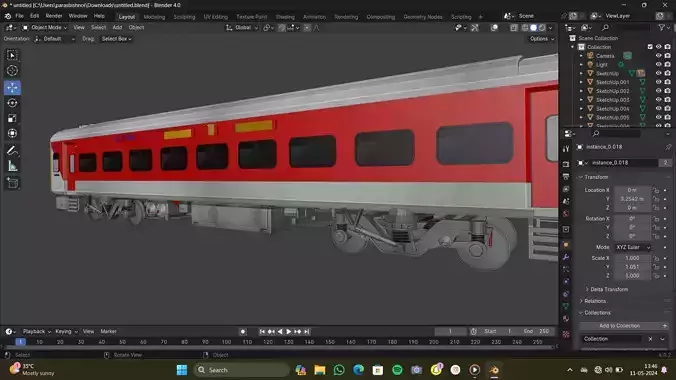Screen dimensions: 676x380
Task: Activate the 3D Cursor tool
Action: (12, 71)
